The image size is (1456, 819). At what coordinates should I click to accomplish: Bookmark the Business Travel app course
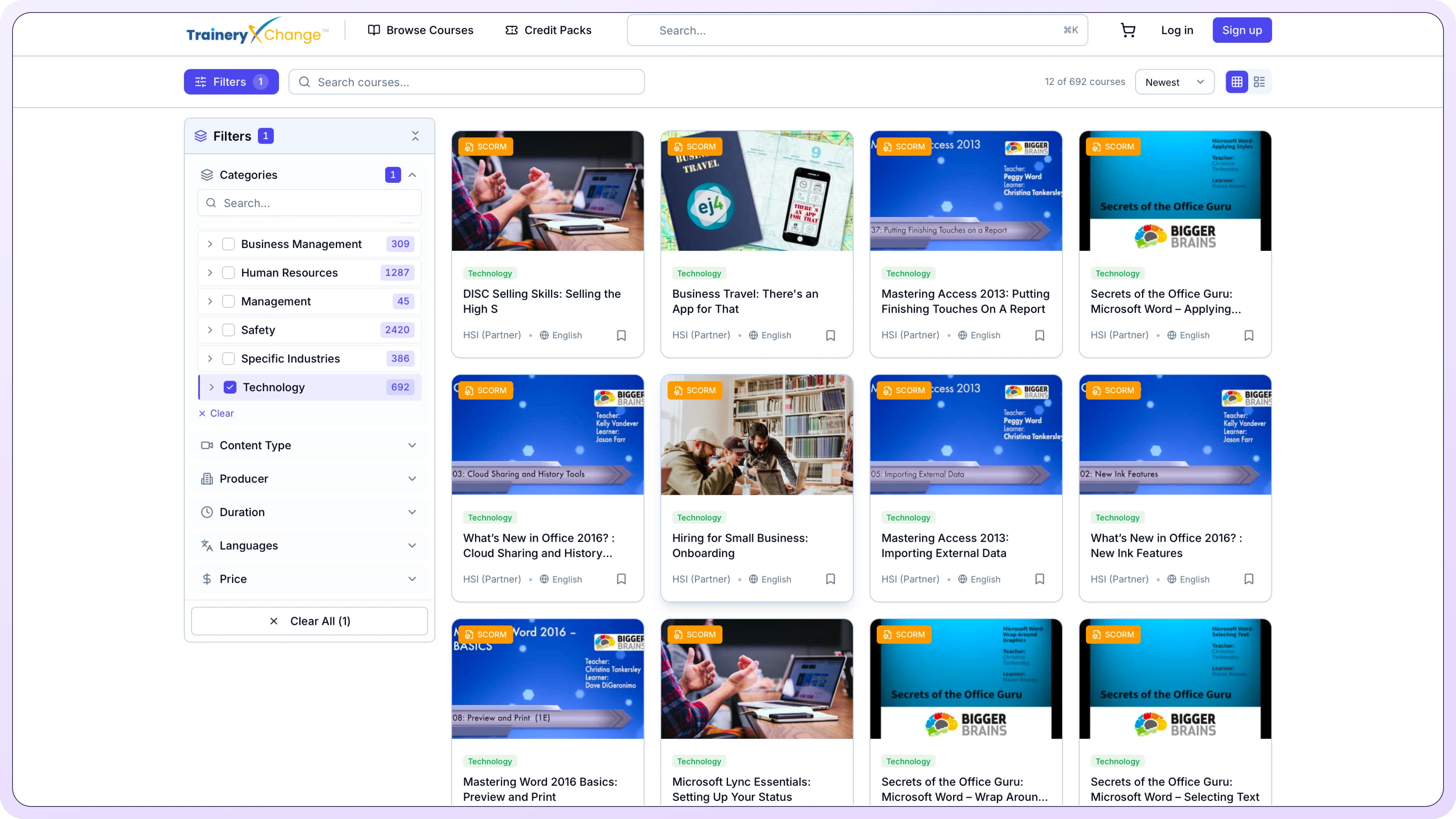click(830, 335)
